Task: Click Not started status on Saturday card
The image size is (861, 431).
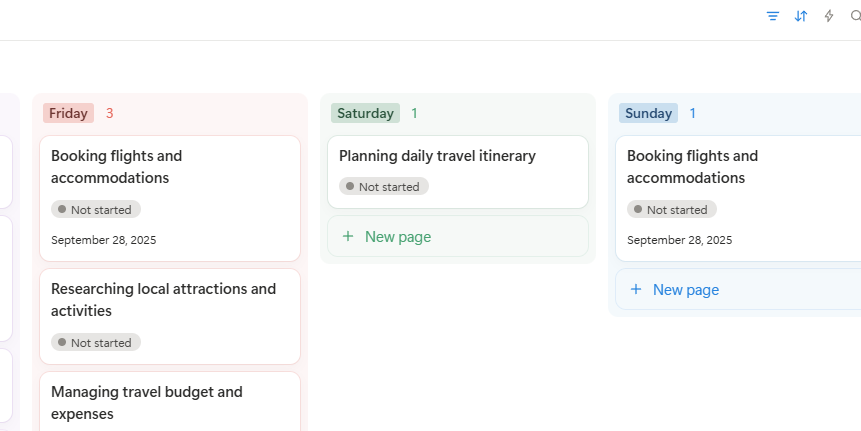Action: coord(384,187)
